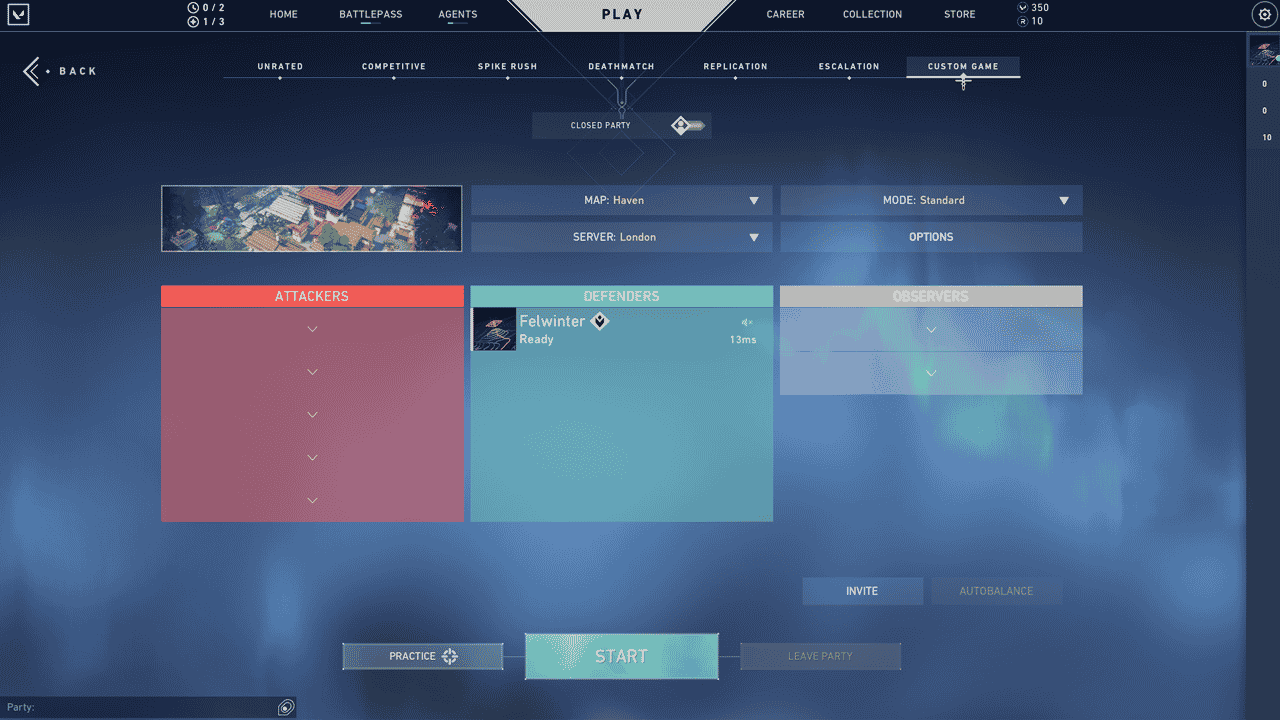Click the Valorant logo icon
The image size is (1280, 720).
coord(17,14)
